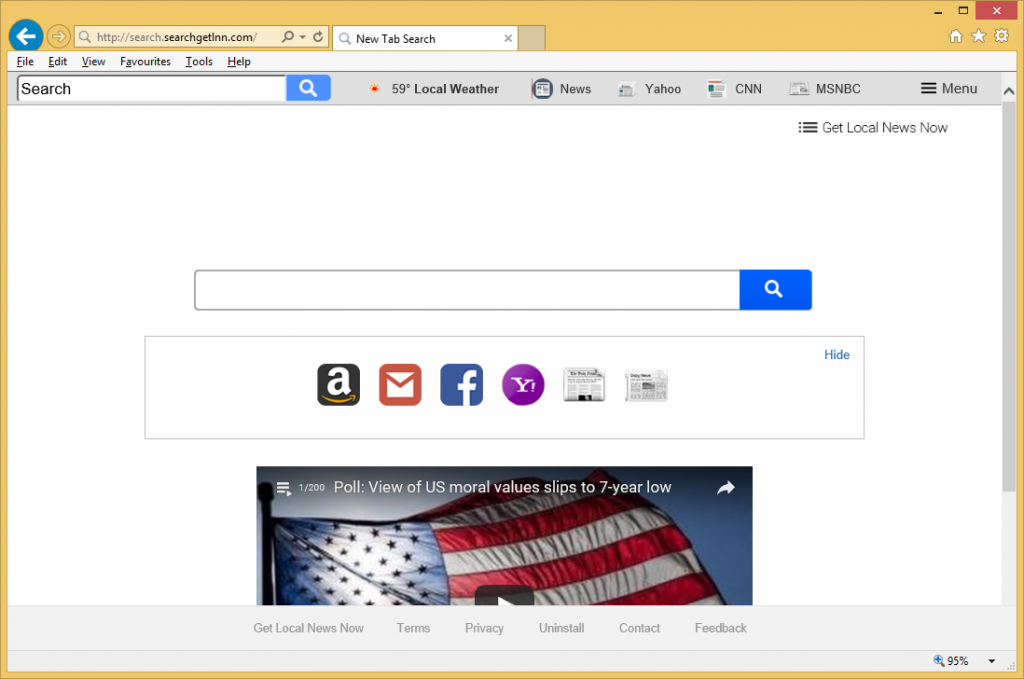Open the first newspaper shortcut icon
Screen dimensions: 1024x679
point(584,385)
